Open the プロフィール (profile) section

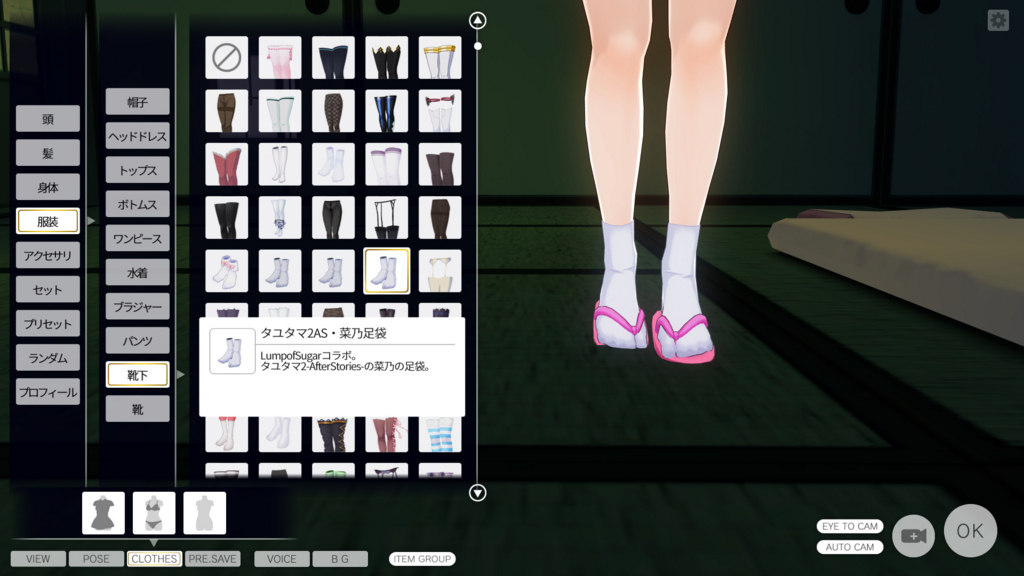point(48,392)
